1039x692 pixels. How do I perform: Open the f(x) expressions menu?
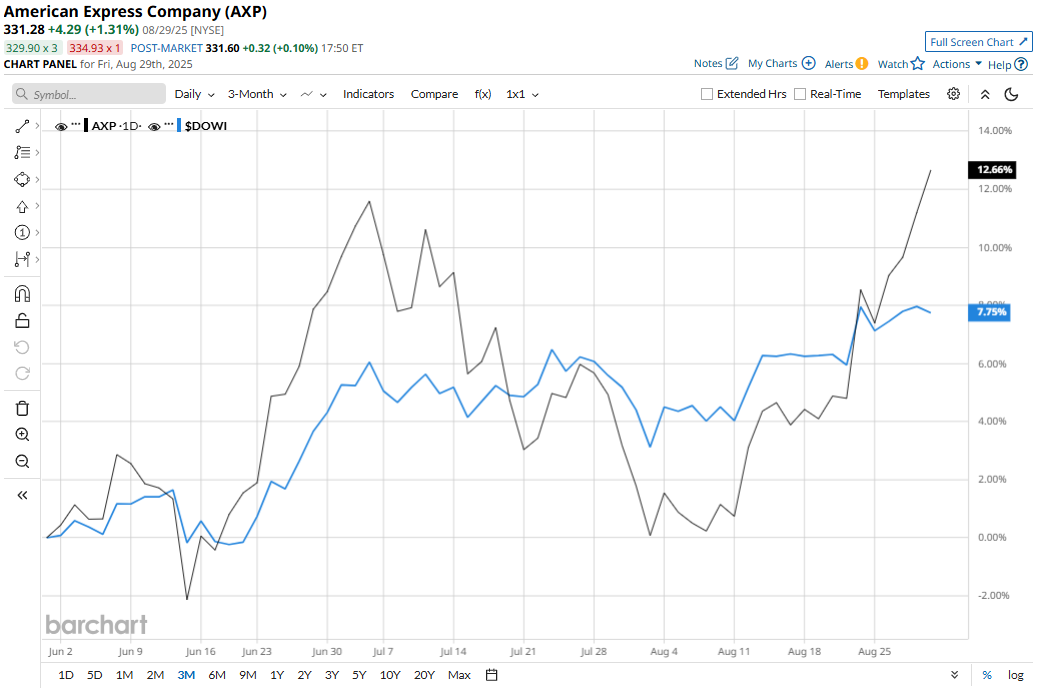pyautogui.click(x=483, y=94)
